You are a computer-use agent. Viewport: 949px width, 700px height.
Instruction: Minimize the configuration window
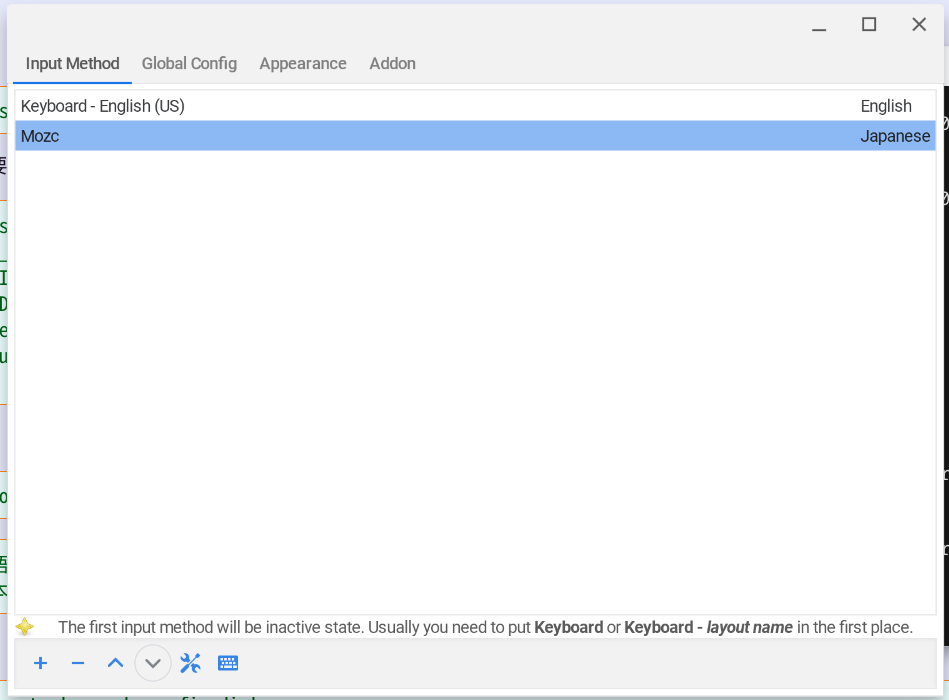[x=818, y=24]
